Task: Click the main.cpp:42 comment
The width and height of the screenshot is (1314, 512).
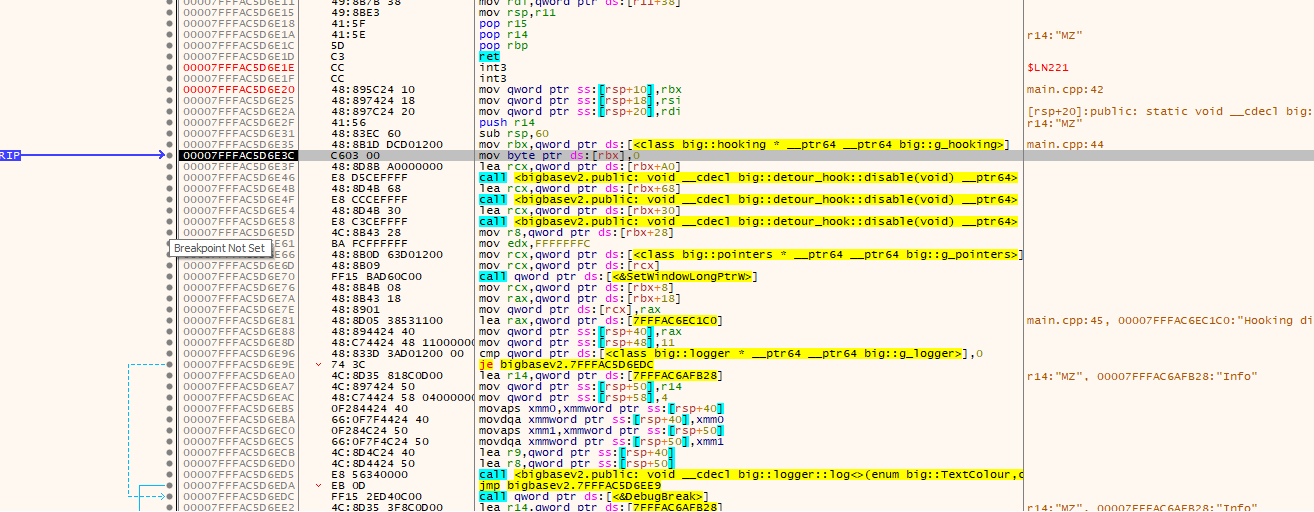Action: (1065, 90)
